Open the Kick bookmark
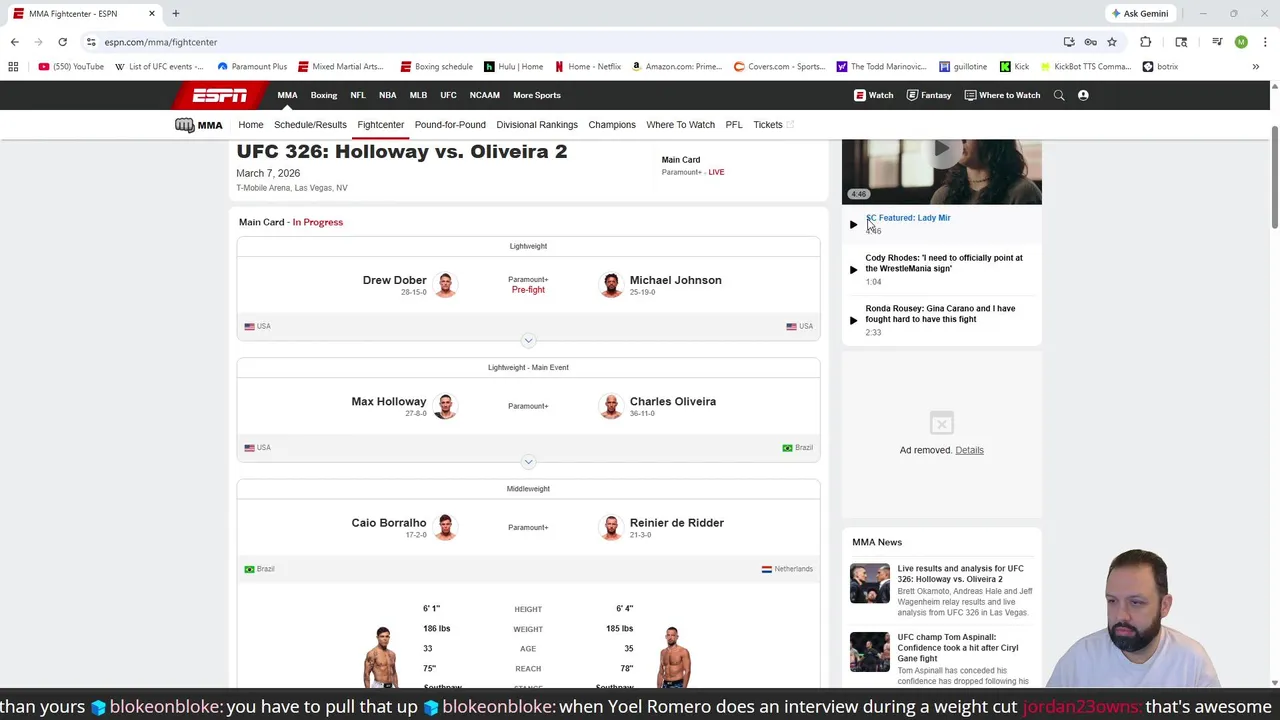This screenshot has width=1280, height=720. (x=1014, y=67)
